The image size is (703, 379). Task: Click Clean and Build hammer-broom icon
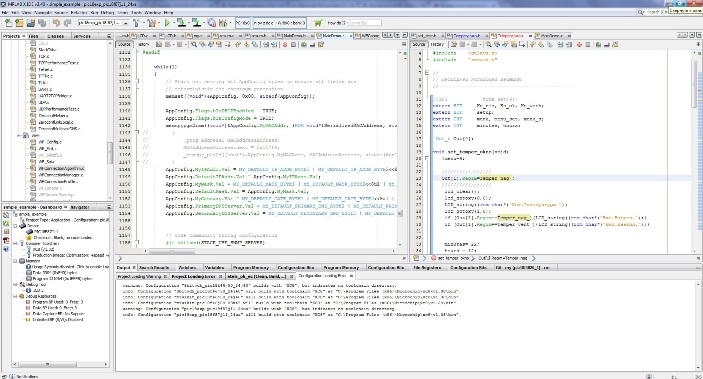[151, 23]
